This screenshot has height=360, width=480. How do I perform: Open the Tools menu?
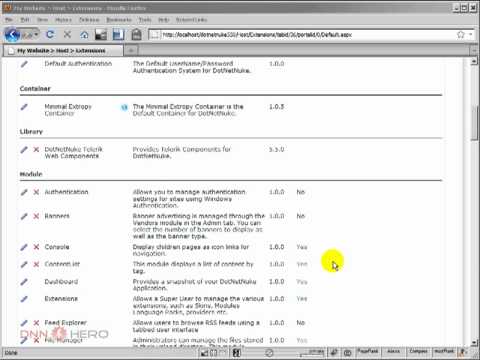tap(145, 20)
